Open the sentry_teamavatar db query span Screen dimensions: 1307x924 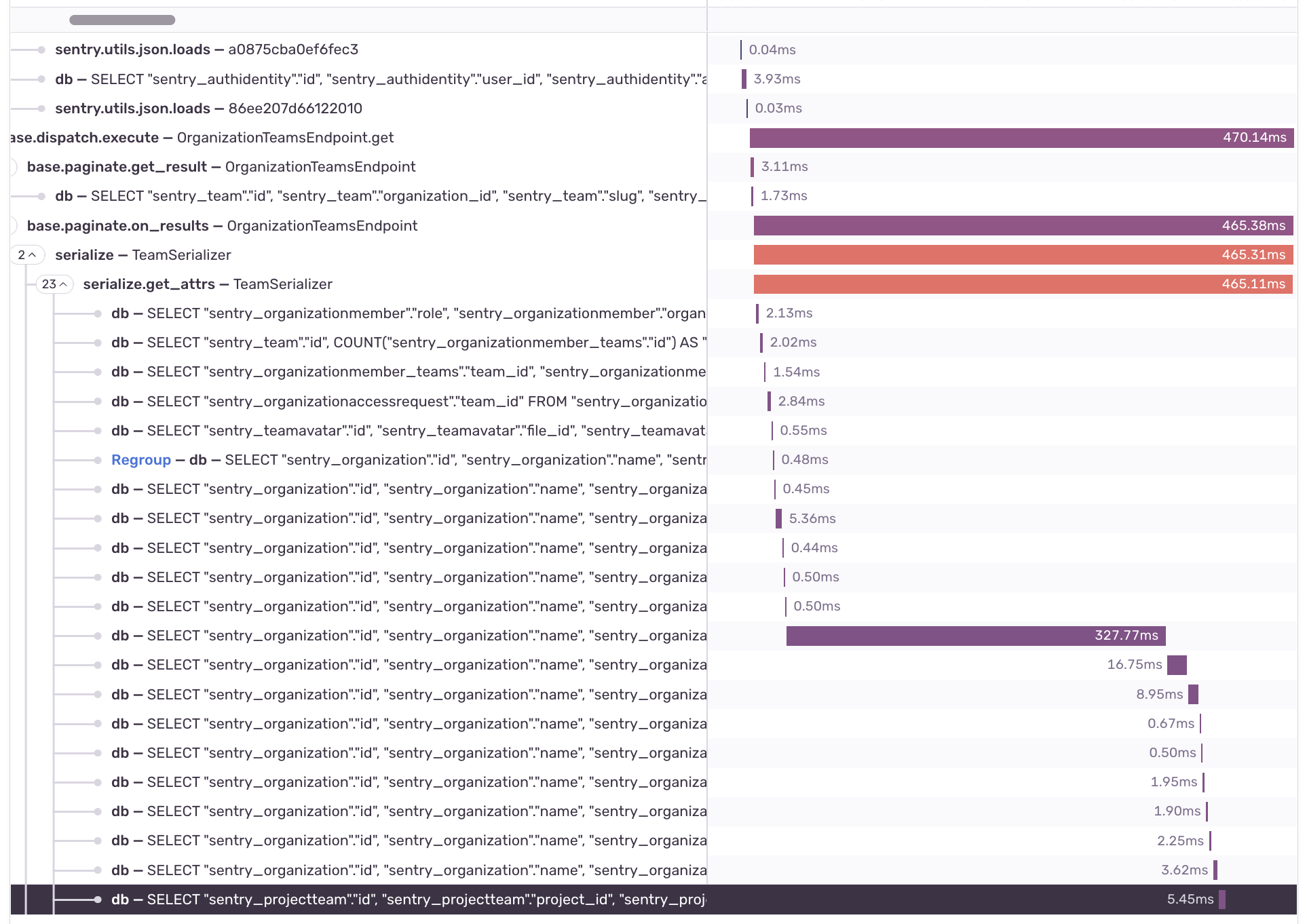[407, 431]
